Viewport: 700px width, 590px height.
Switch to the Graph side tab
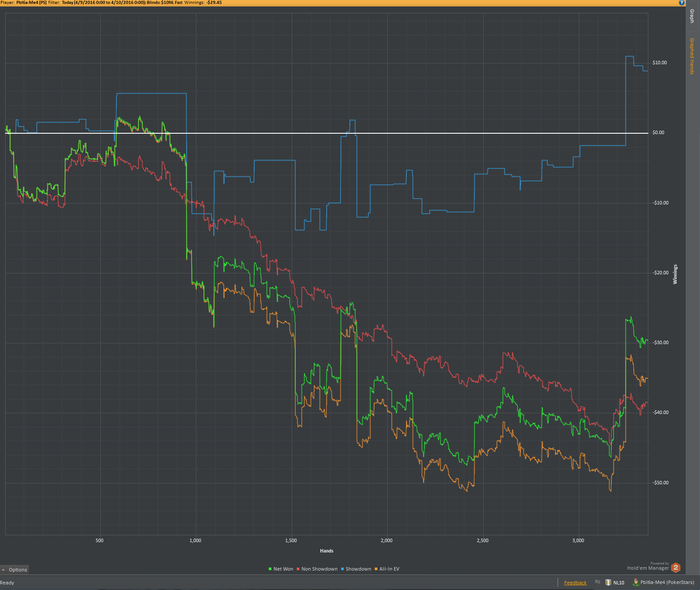point(692,16)
